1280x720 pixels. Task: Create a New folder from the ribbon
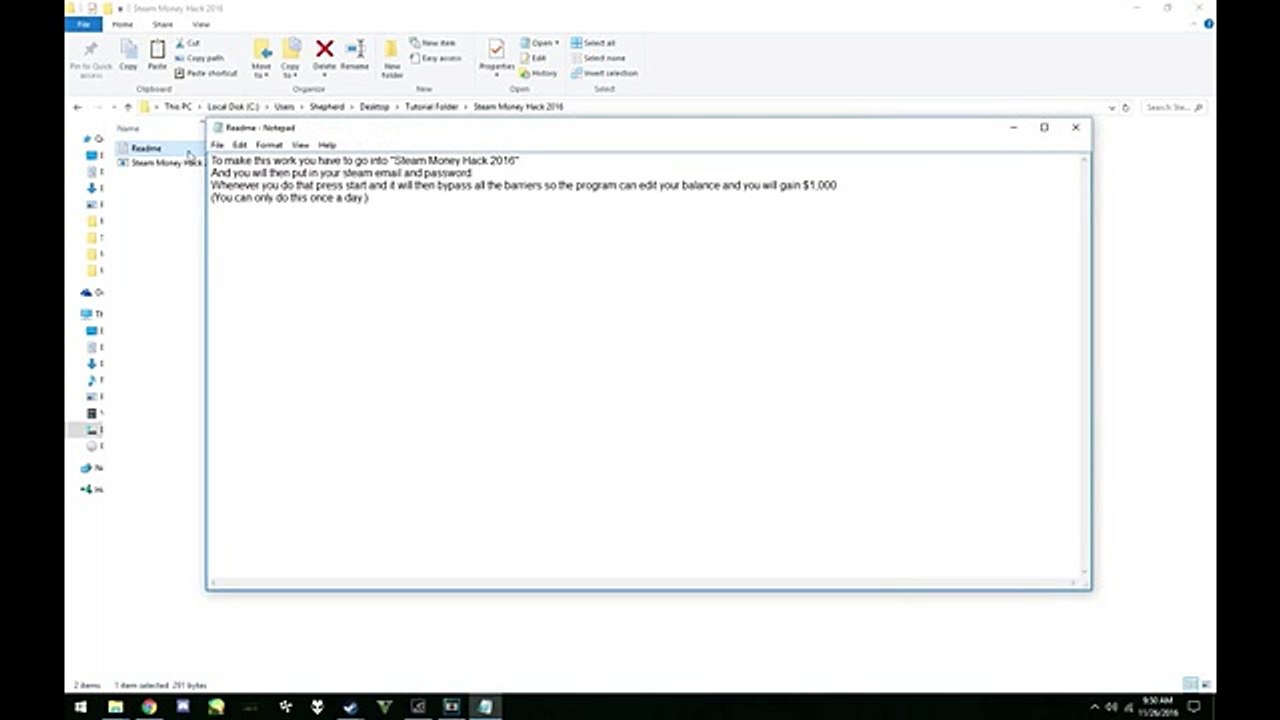392,58
